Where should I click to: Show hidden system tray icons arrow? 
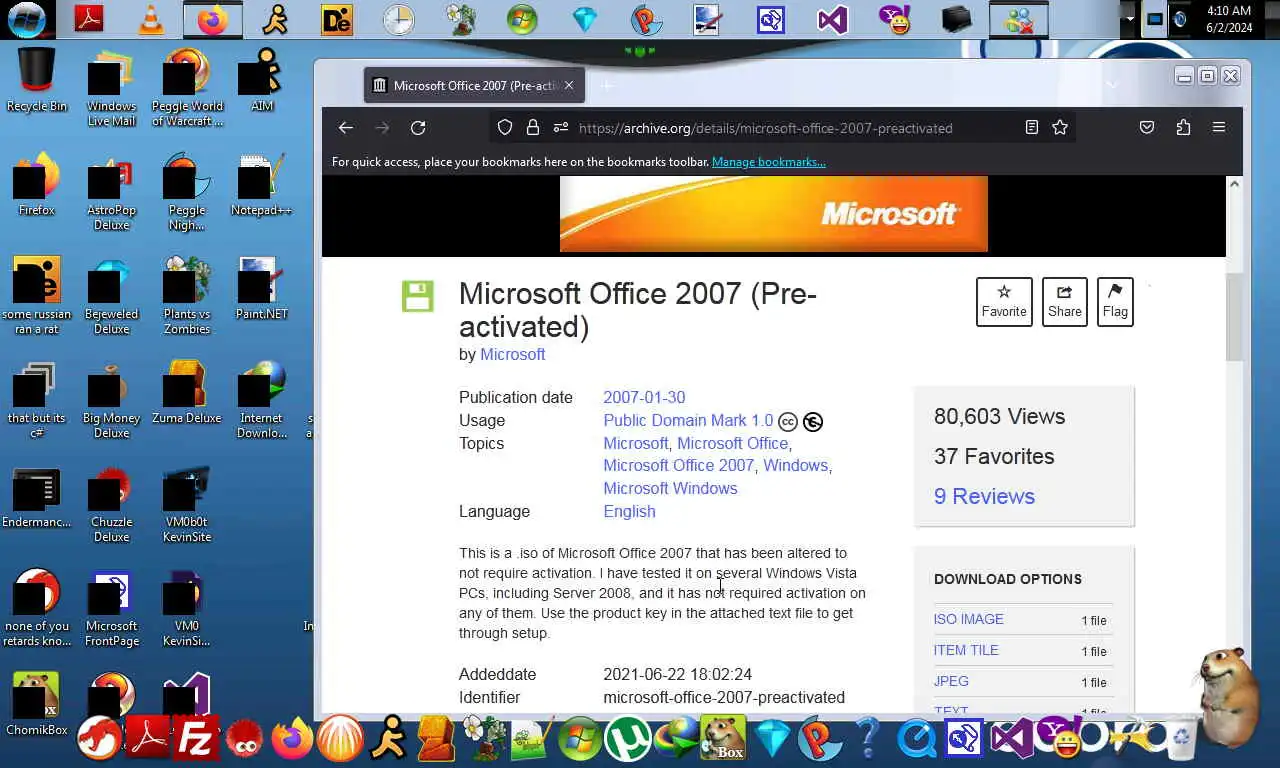(x=1131, y=19)
